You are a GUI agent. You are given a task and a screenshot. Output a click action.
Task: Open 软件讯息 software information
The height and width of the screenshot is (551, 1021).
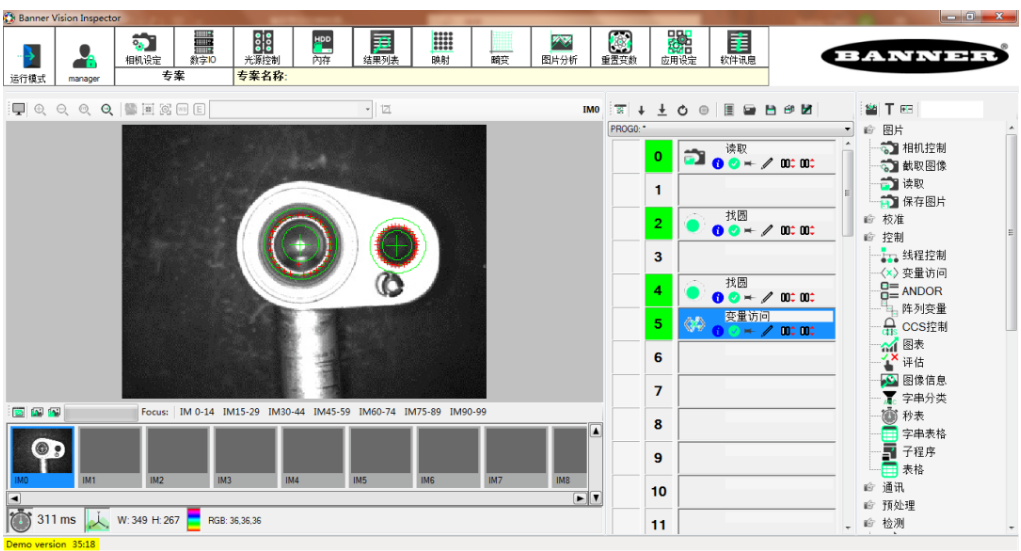coord(738,48)
